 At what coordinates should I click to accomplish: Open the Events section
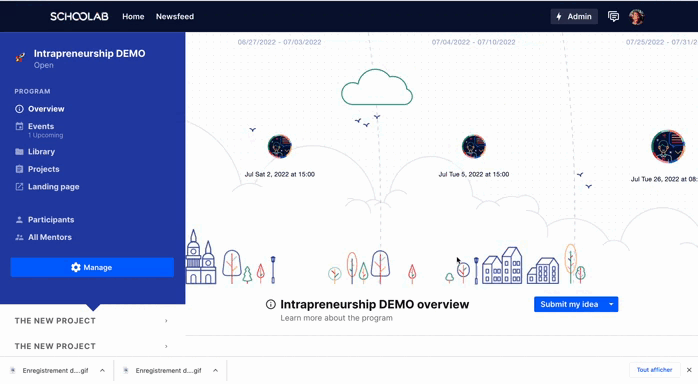(41, 126)
